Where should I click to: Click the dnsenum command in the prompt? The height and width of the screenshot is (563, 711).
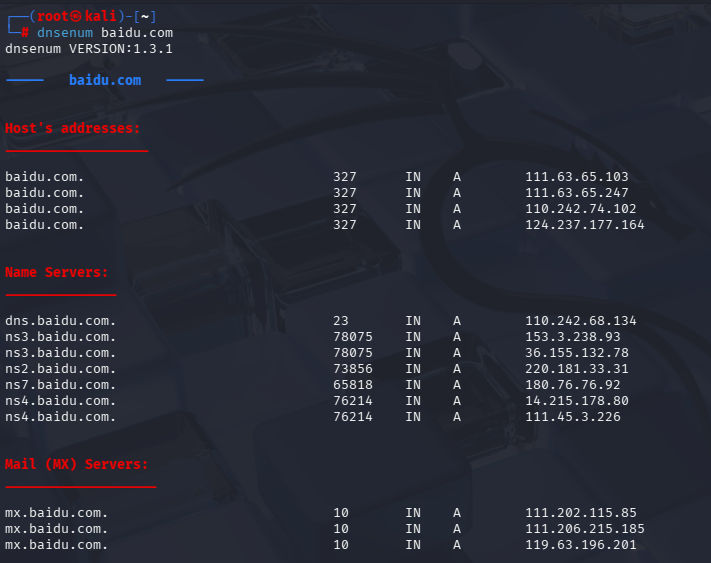65,33
